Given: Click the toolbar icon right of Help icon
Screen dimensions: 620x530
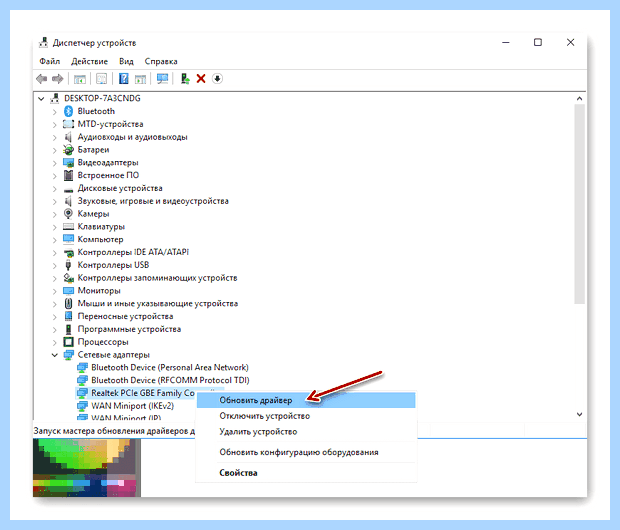Looking at the screenshot, I should (x=140, y=79).
